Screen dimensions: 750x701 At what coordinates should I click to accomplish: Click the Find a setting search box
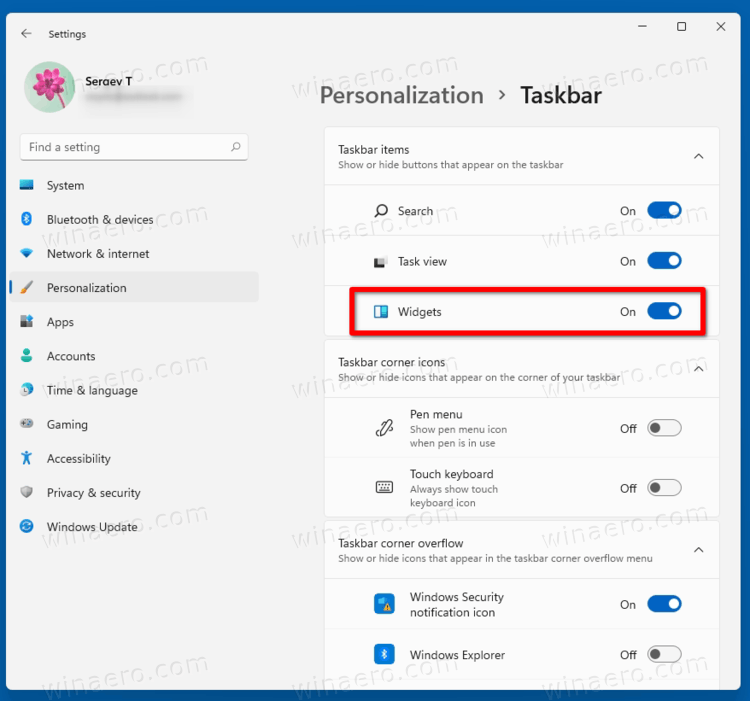pos(134,147)
